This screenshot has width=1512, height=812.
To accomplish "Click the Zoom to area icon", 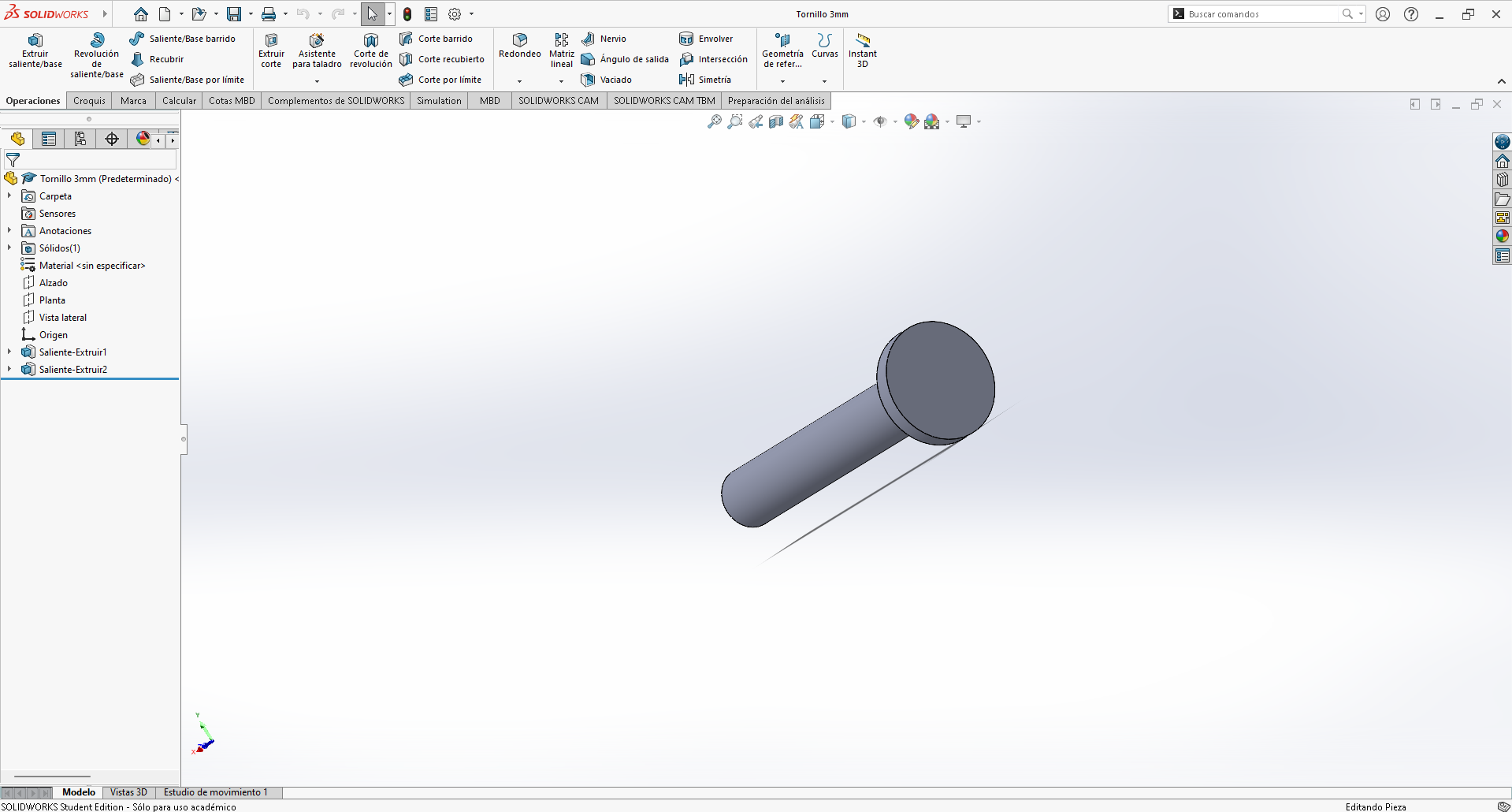I will [735, 121].
